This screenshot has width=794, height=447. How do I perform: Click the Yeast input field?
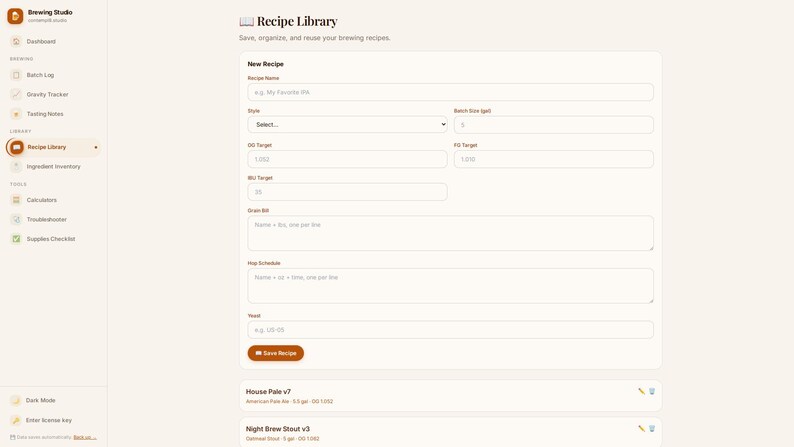450,330
